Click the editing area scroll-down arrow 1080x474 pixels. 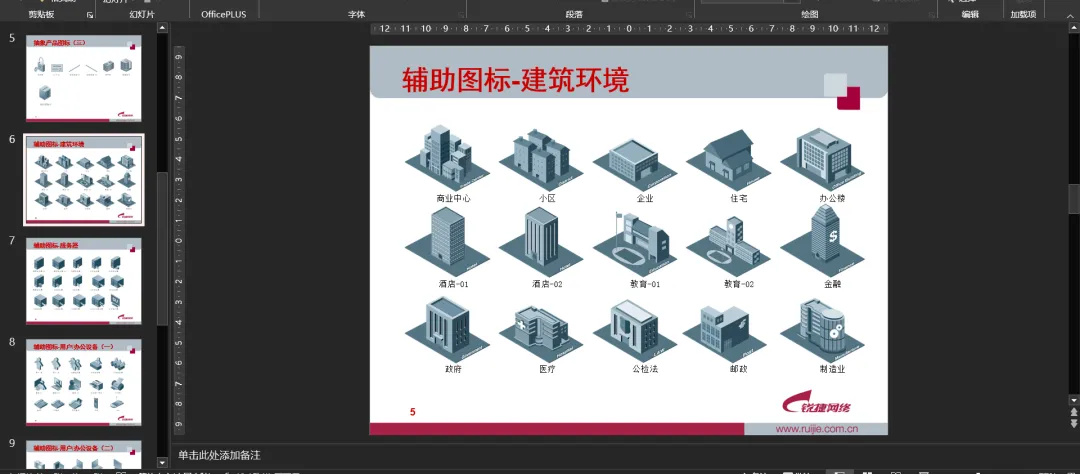(1074, 399)
